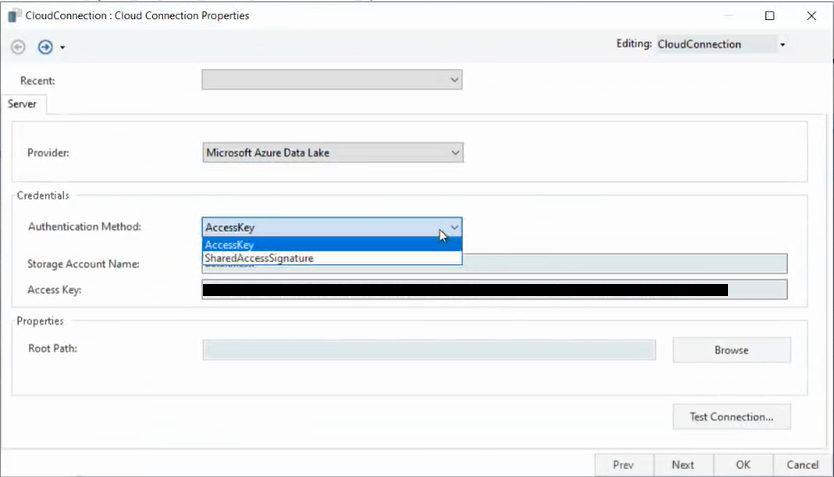Viewport: 834px width, 477px height.
Task: Go to previous page with Prev
Action: click(x=623, y=465)
